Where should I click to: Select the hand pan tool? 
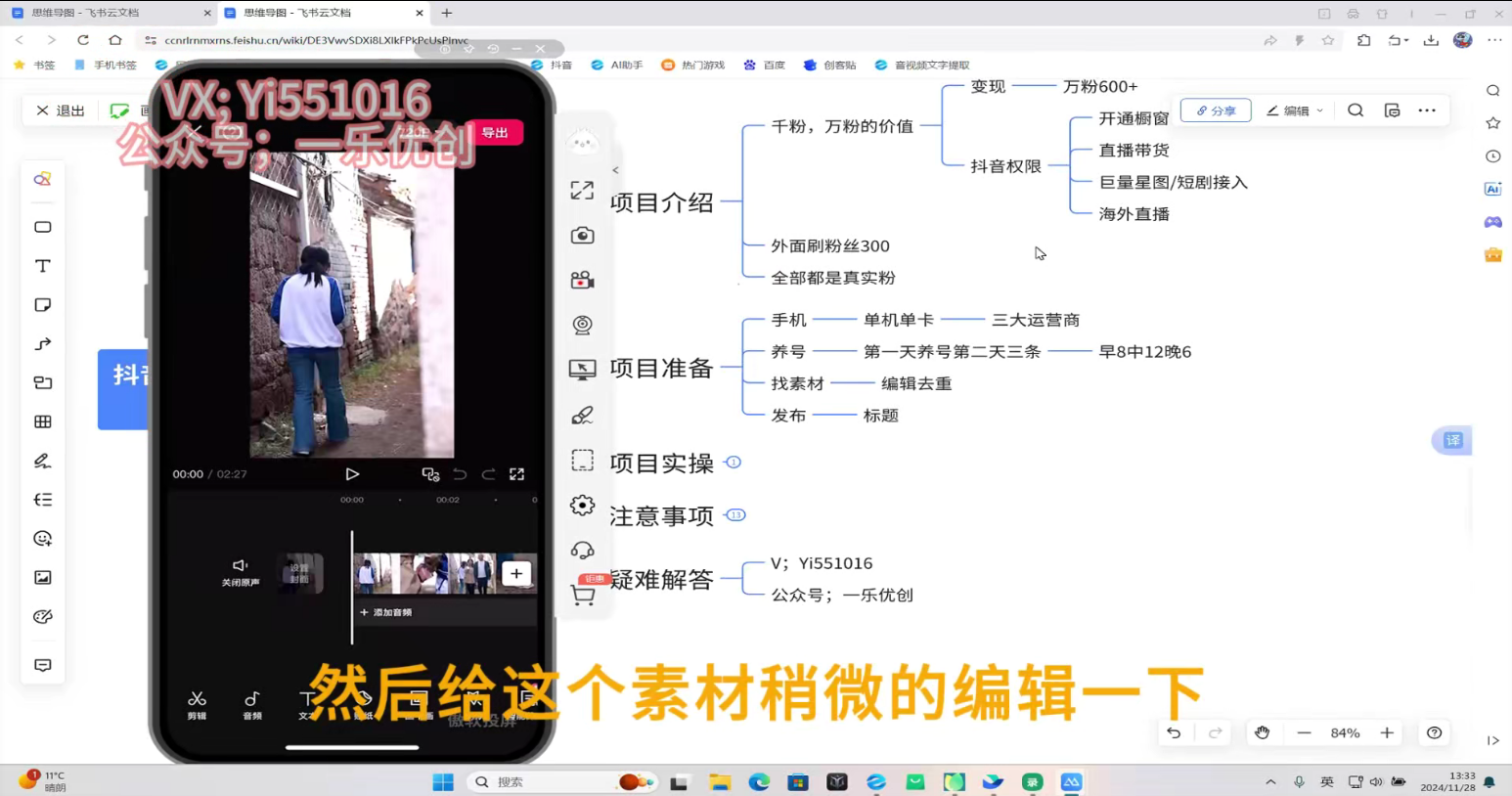click(1263, 732)
